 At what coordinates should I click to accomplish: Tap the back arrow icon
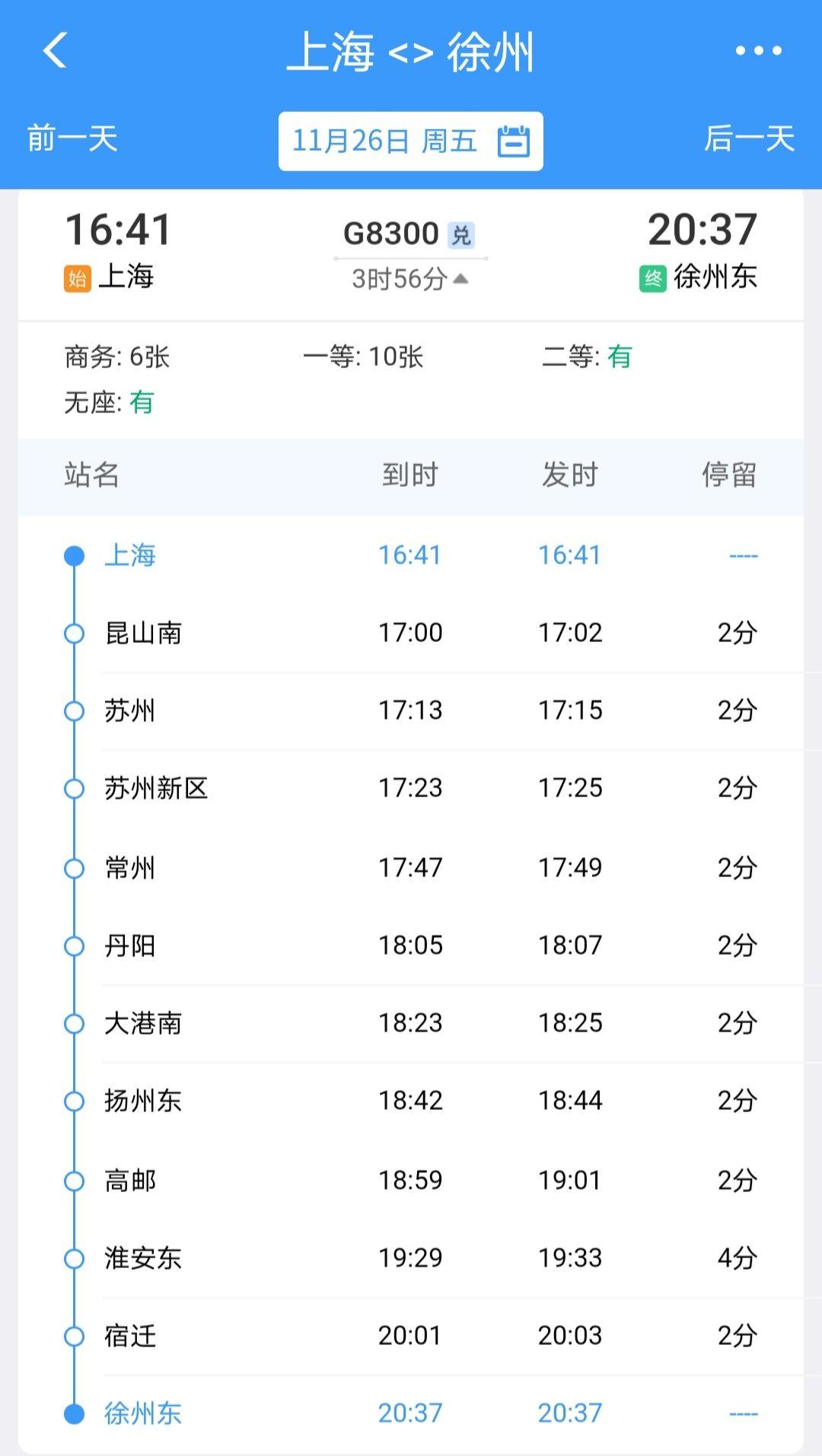click(x=56, y=50)
